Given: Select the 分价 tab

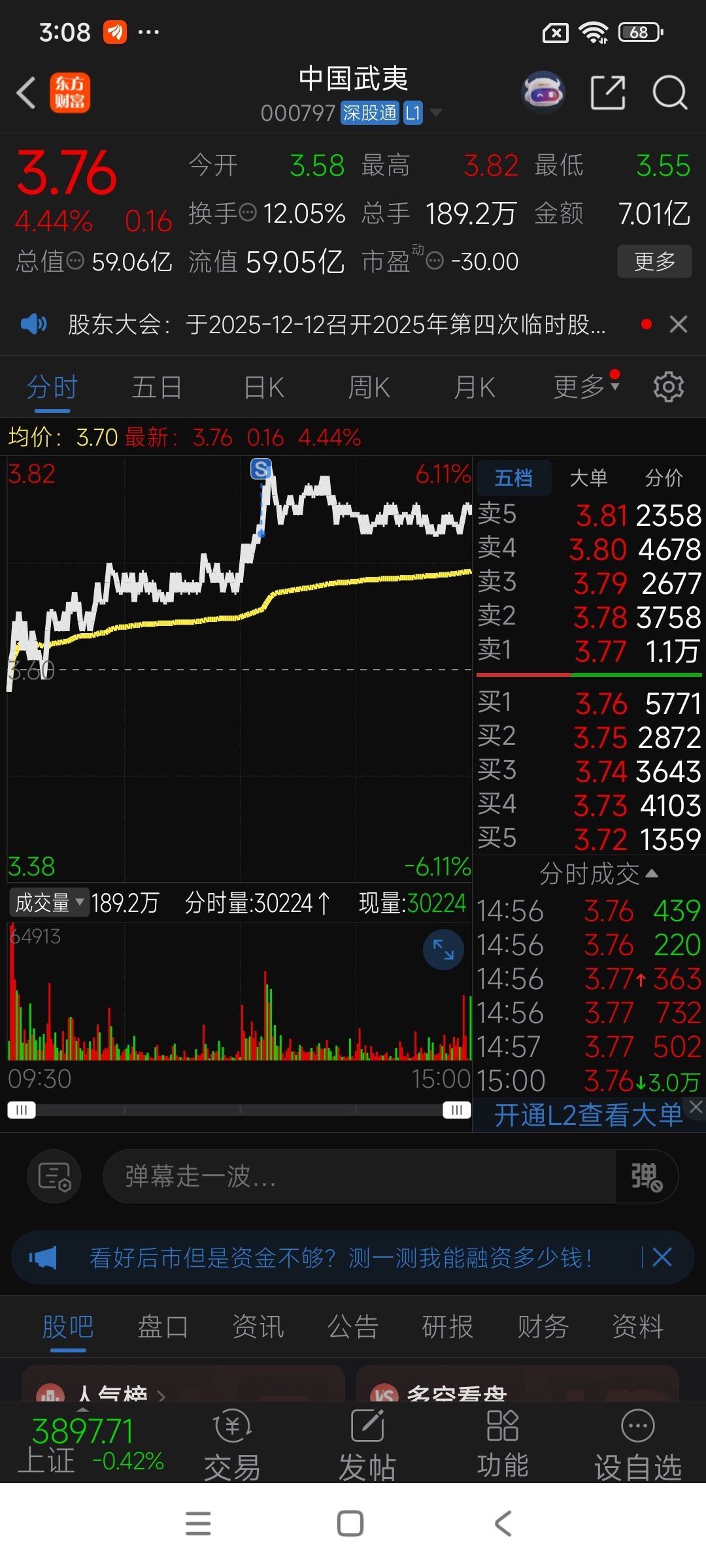Looking at the screenshot, I should (664, 478).
